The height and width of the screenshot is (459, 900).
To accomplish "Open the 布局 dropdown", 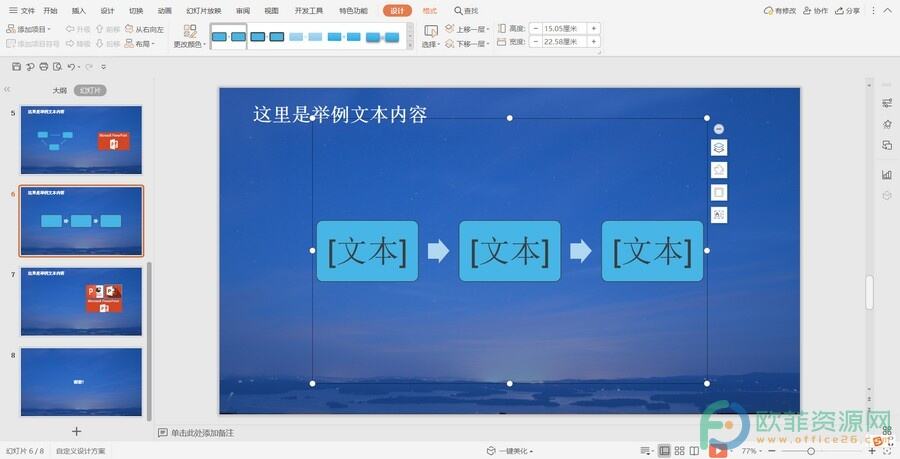I will pos(140,43).
